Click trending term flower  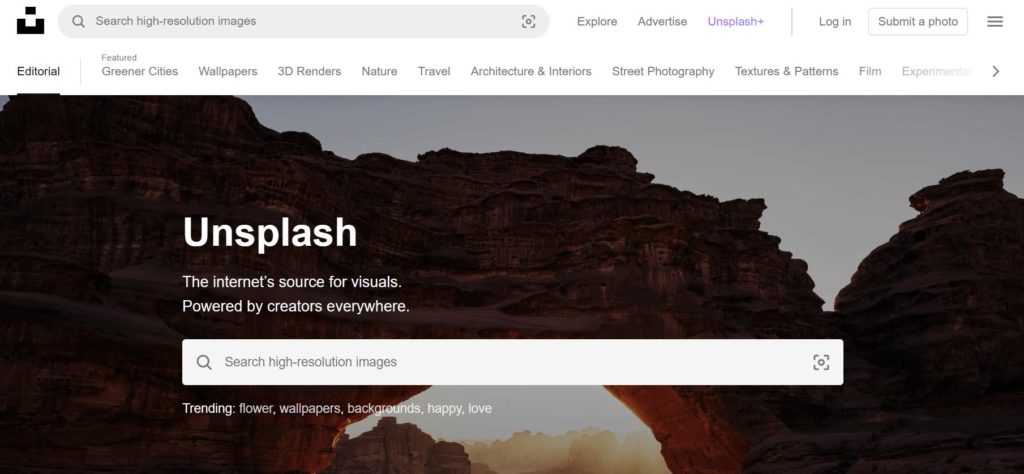[x=255, y=409]
